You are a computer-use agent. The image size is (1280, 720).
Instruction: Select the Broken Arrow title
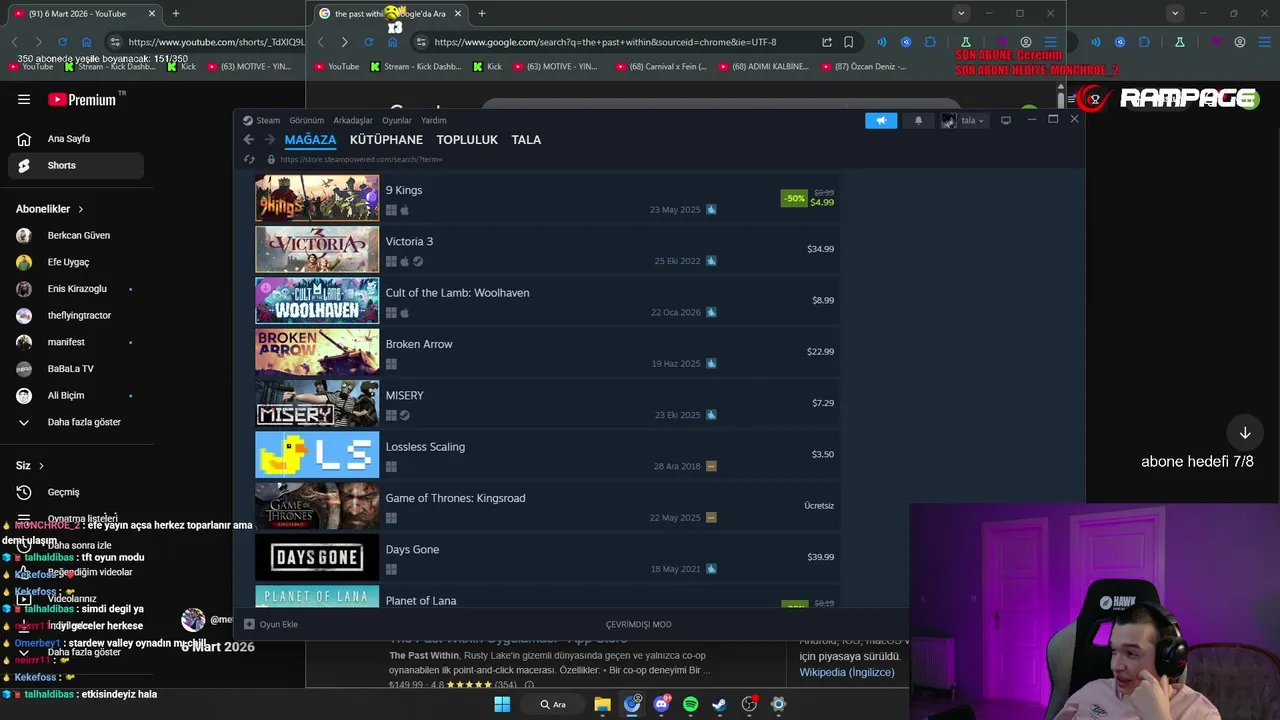point(419,344)
